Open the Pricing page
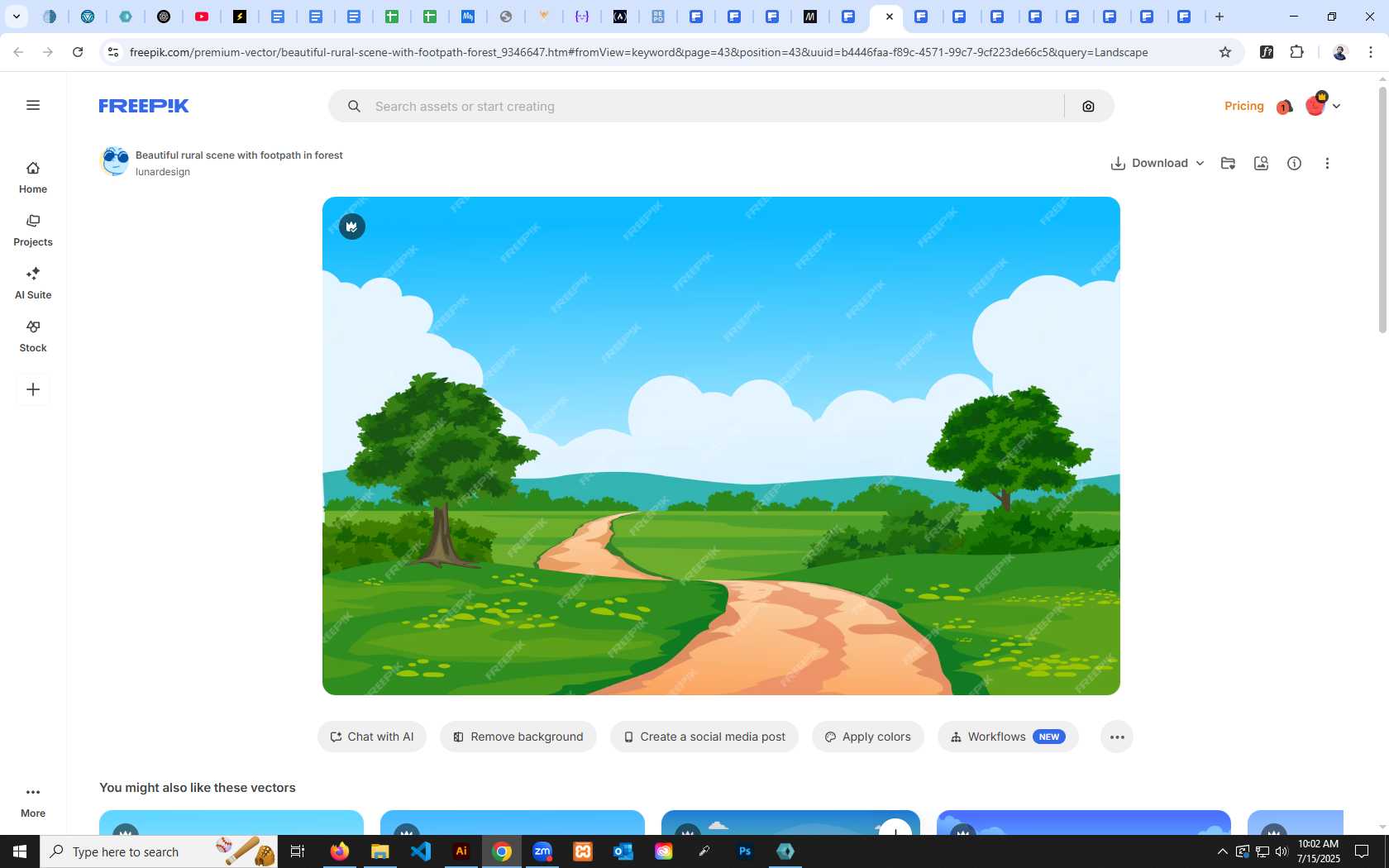Screen dimensions: 1389x868 pos(1243,106)
